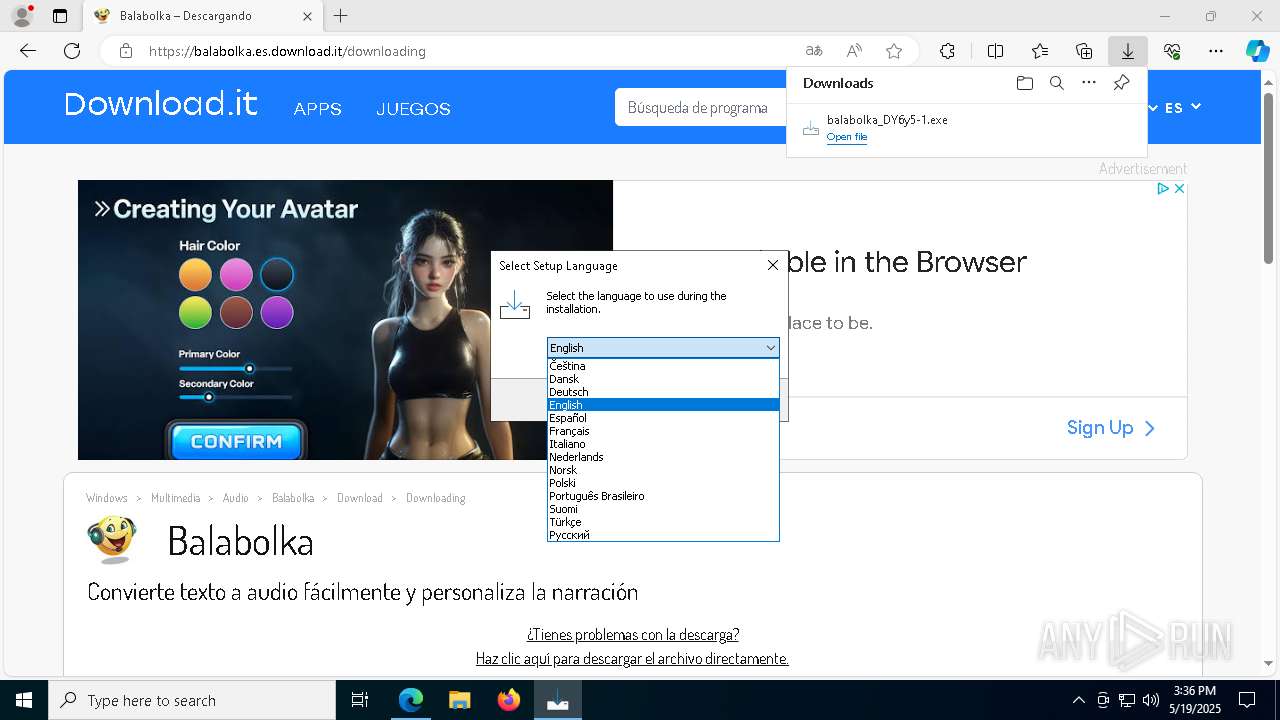This screenshot has width=1280, height=720.
Task: Open downloads folder icon in Downloads panel
Action: coord(1024,83)
